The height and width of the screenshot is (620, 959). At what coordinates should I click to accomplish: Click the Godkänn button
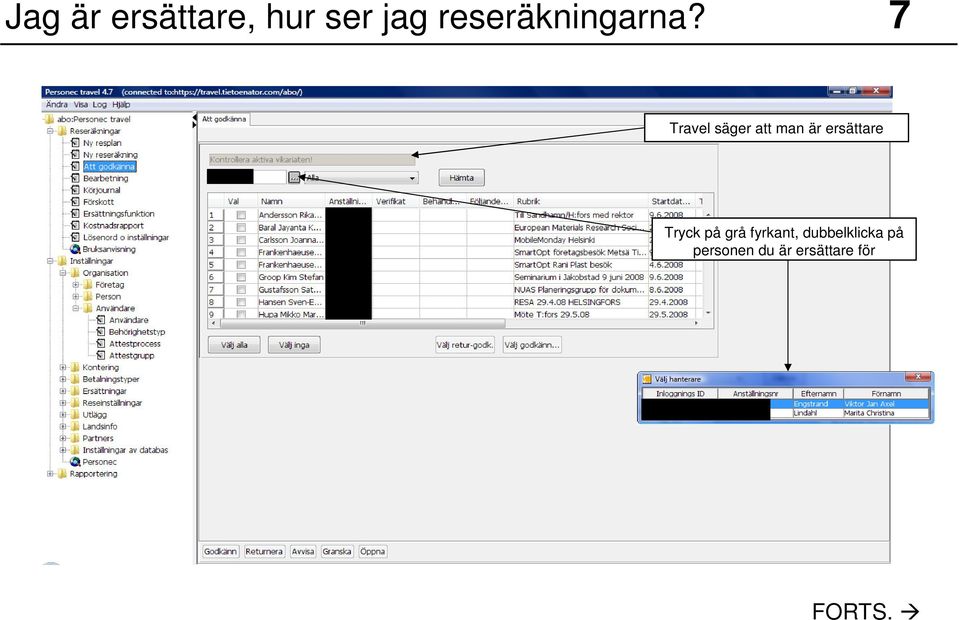221,552
